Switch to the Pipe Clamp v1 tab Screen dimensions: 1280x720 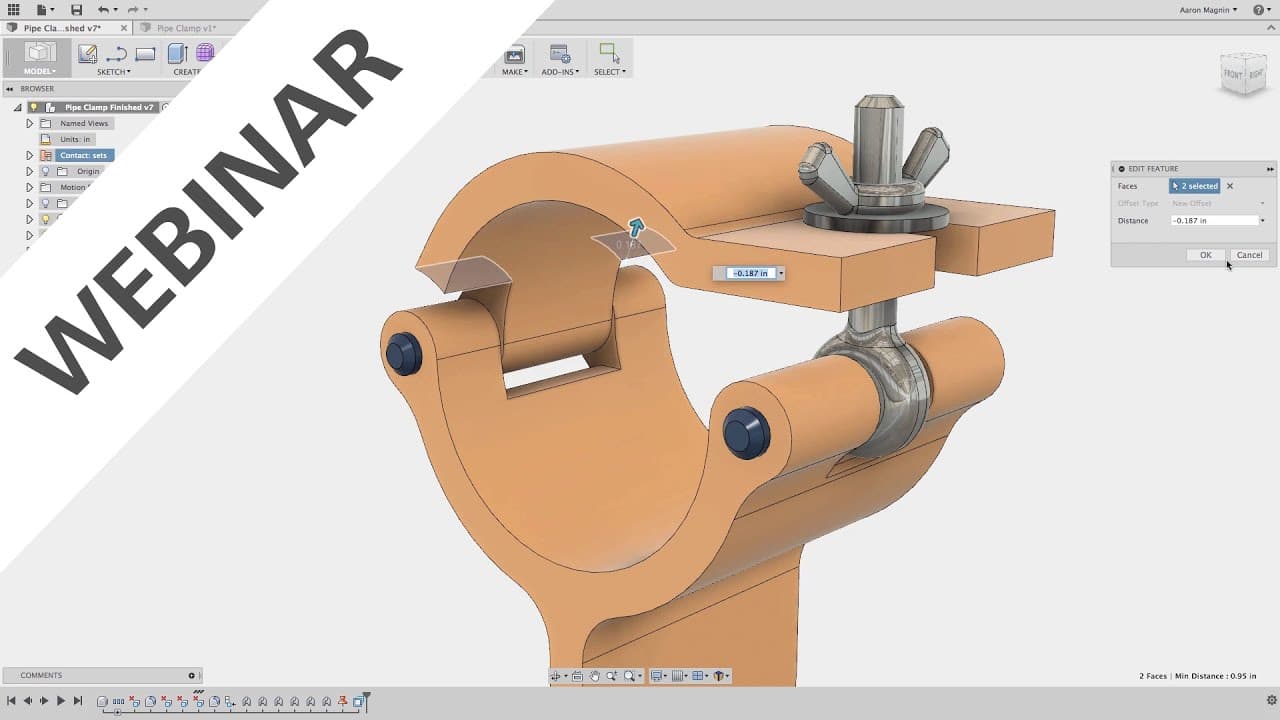tap(186, 28)
